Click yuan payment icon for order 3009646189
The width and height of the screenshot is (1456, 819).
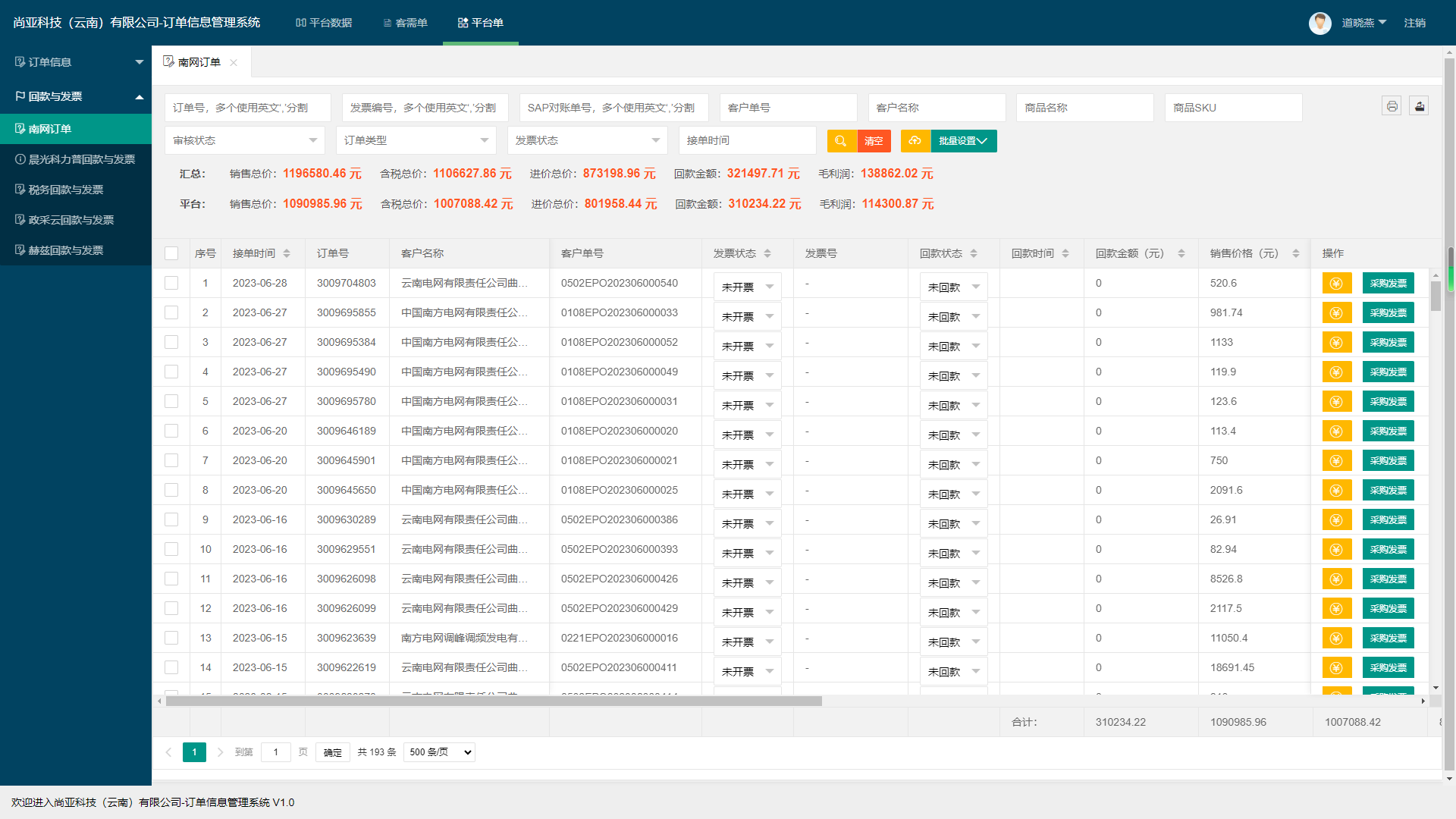coord(1337,431)
